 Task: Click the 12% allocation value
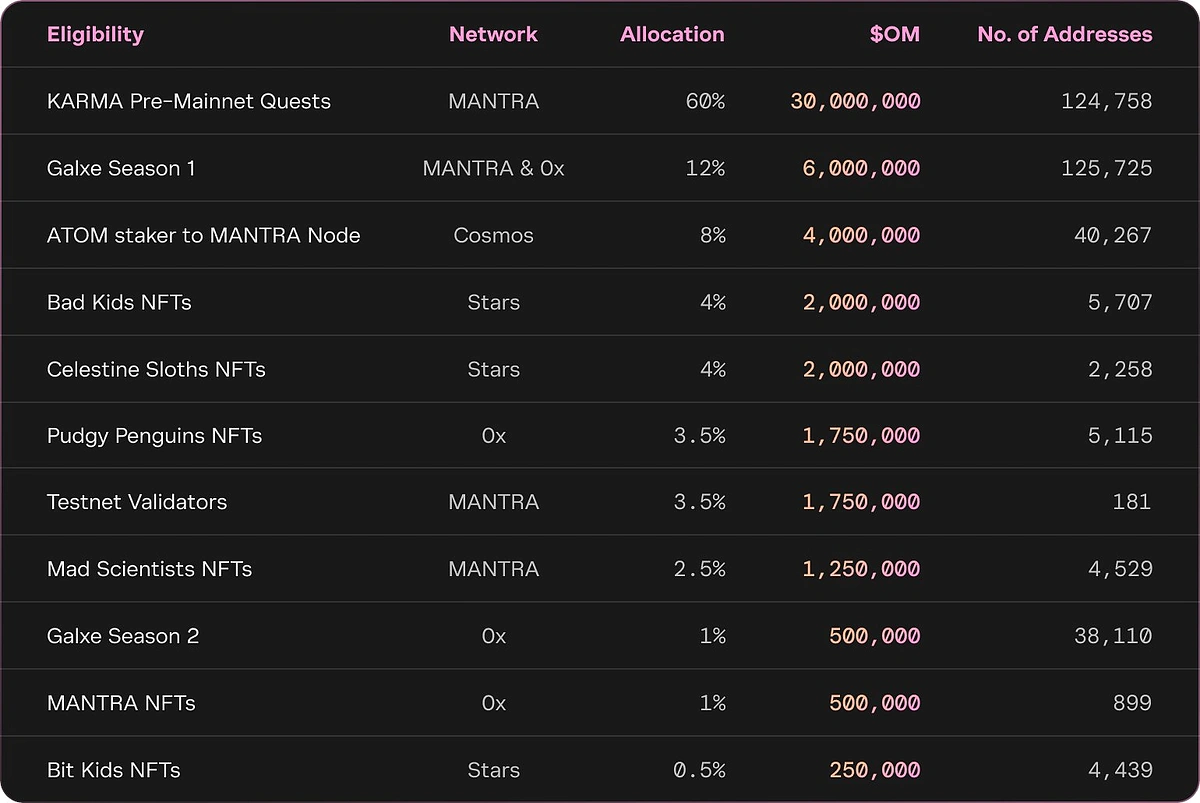point(705,168)
